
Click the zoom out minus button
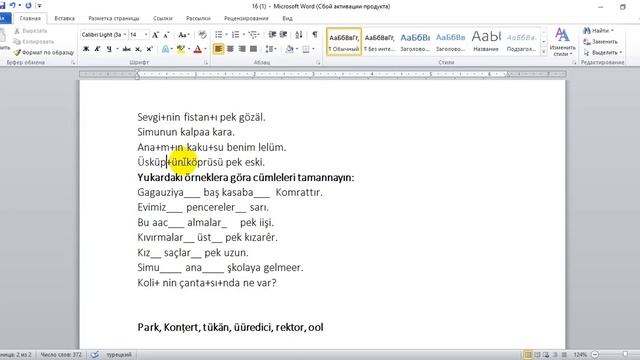click(595, 355)
